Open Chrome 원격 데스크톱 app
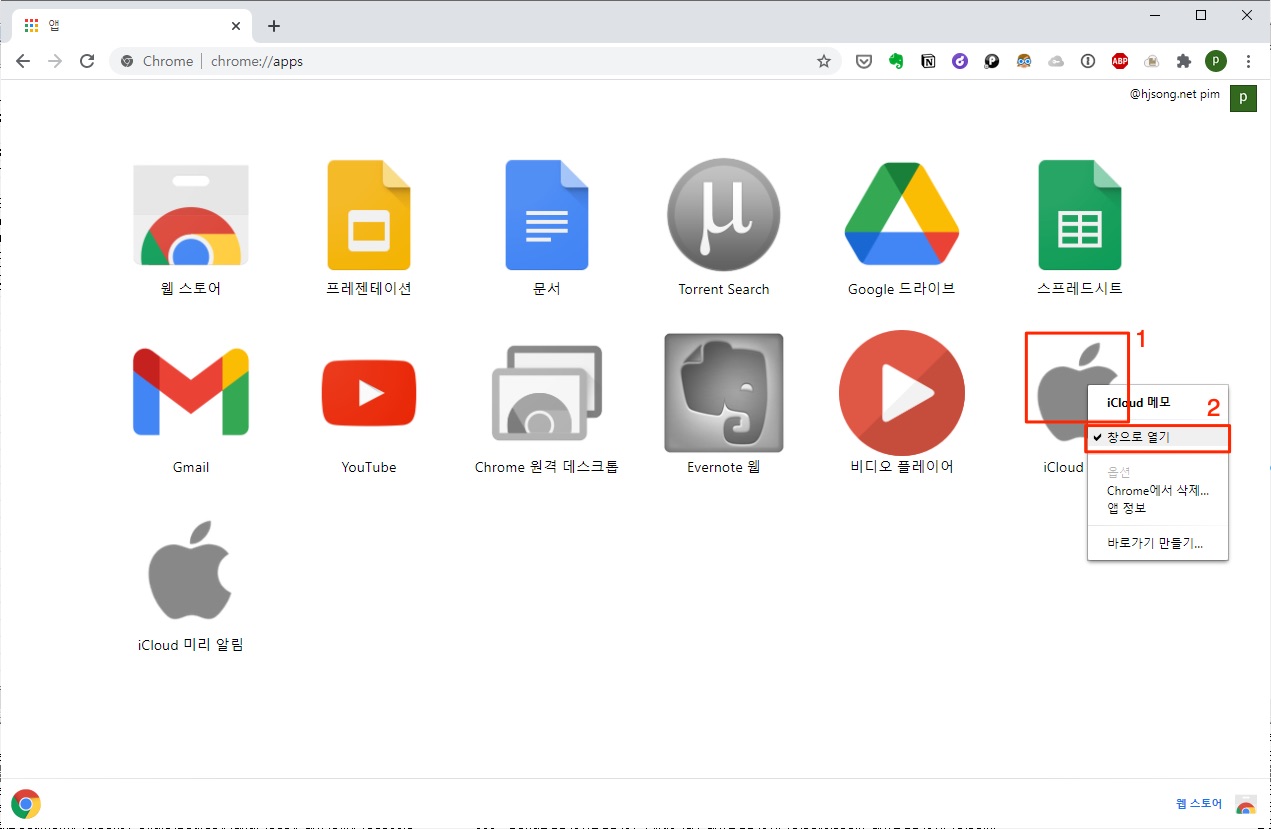The image size is (1271, 829). point(546,393)
